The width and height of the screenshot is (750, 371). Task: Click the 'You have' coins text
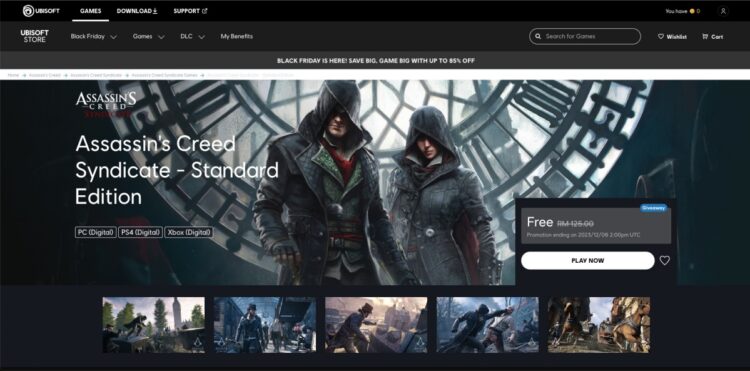click(676, 11)
